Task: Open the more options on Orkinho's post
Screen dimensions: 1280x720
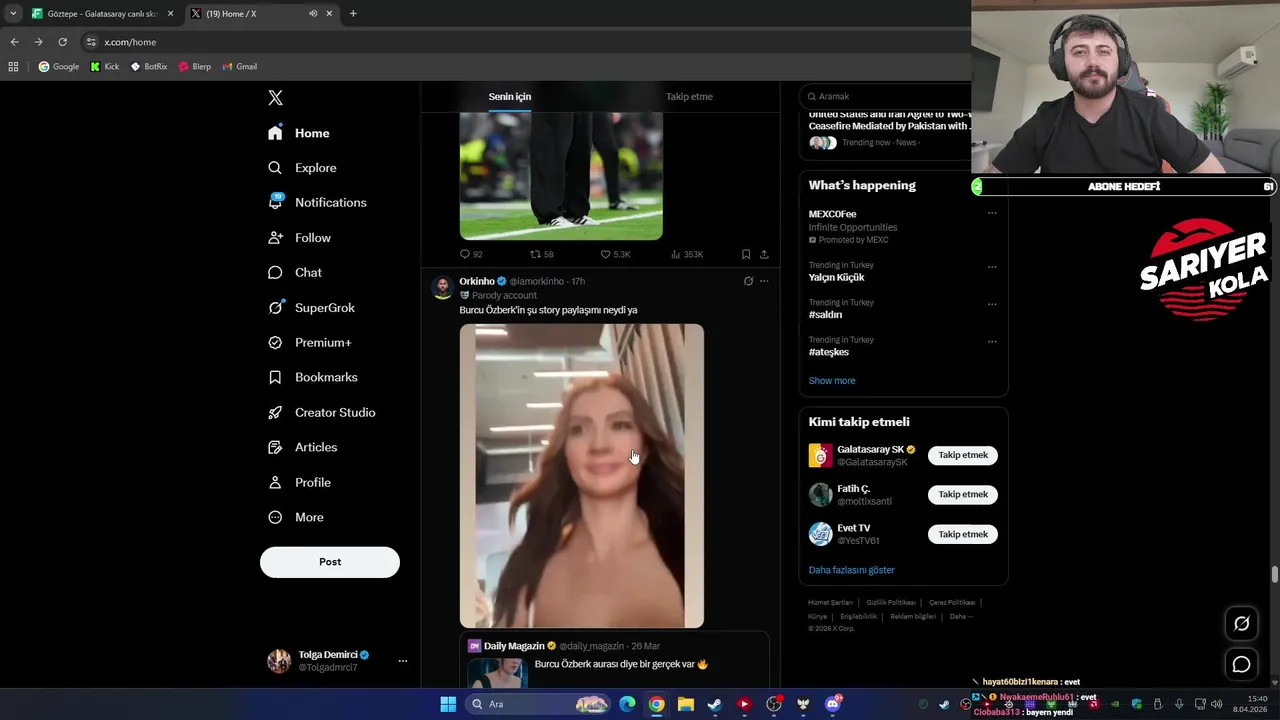Action: click(764, 281)
